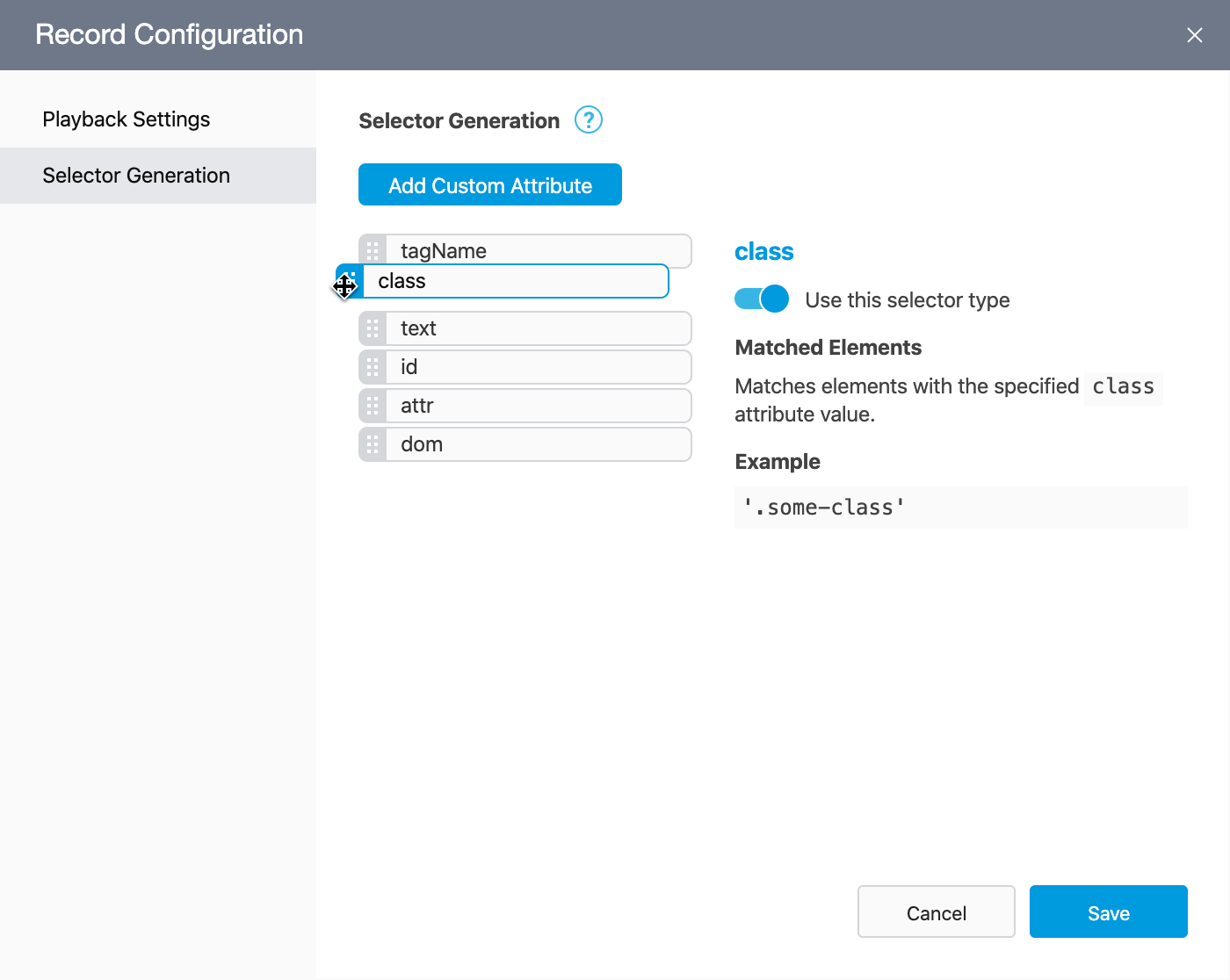Click the Cancel button
Viewport: 1230px width, 980px height.
[x=936, y=912]
